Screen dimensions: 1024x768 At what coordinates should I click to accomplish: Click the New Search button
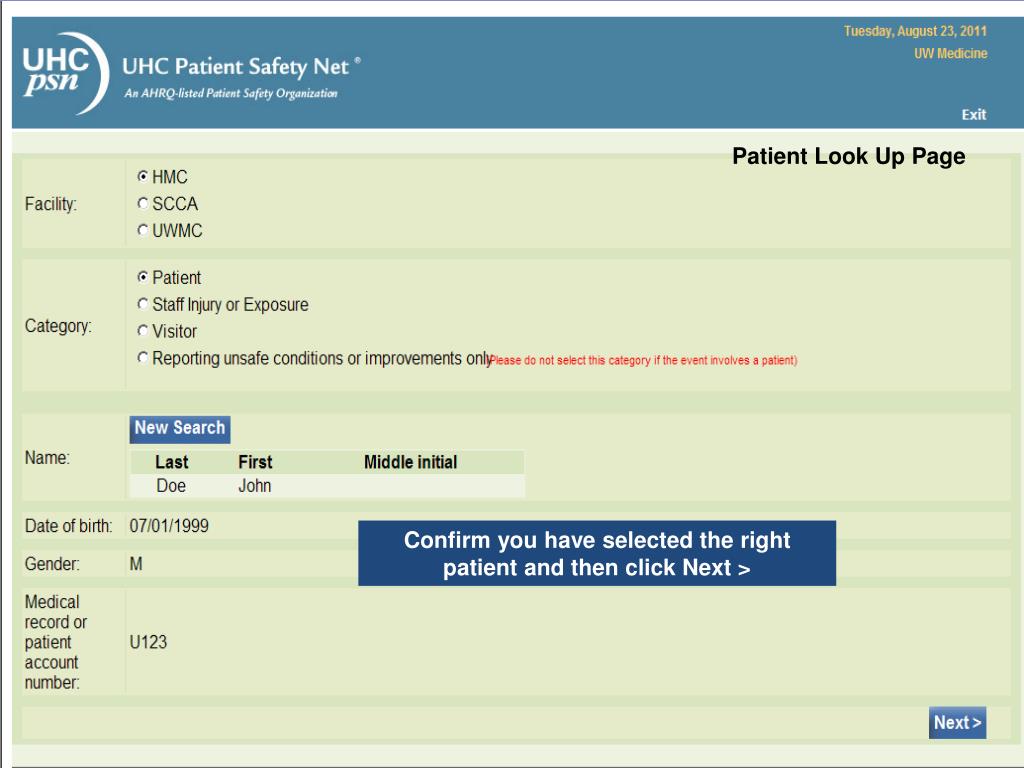pyautogui.click(x=180, y=429)
